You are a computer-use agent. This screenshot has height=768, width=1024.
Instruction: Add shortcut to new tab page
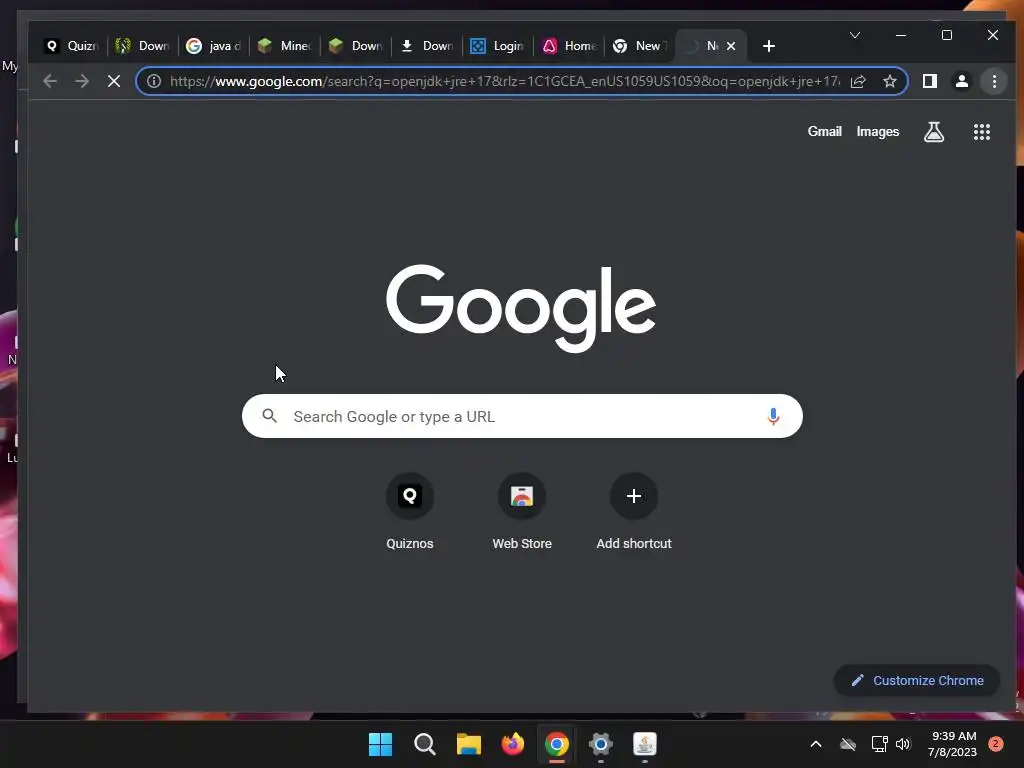[x=633, y=512]
